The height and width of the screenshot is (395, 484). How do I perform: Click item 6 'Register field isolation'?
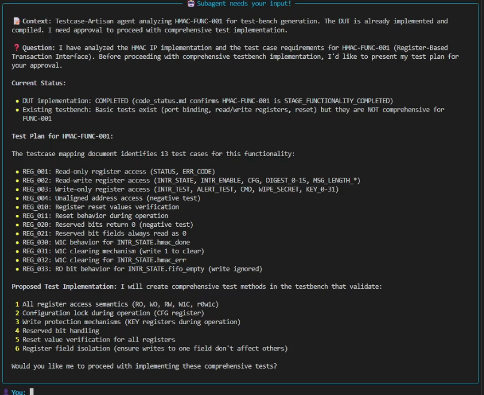coord(151,348)
